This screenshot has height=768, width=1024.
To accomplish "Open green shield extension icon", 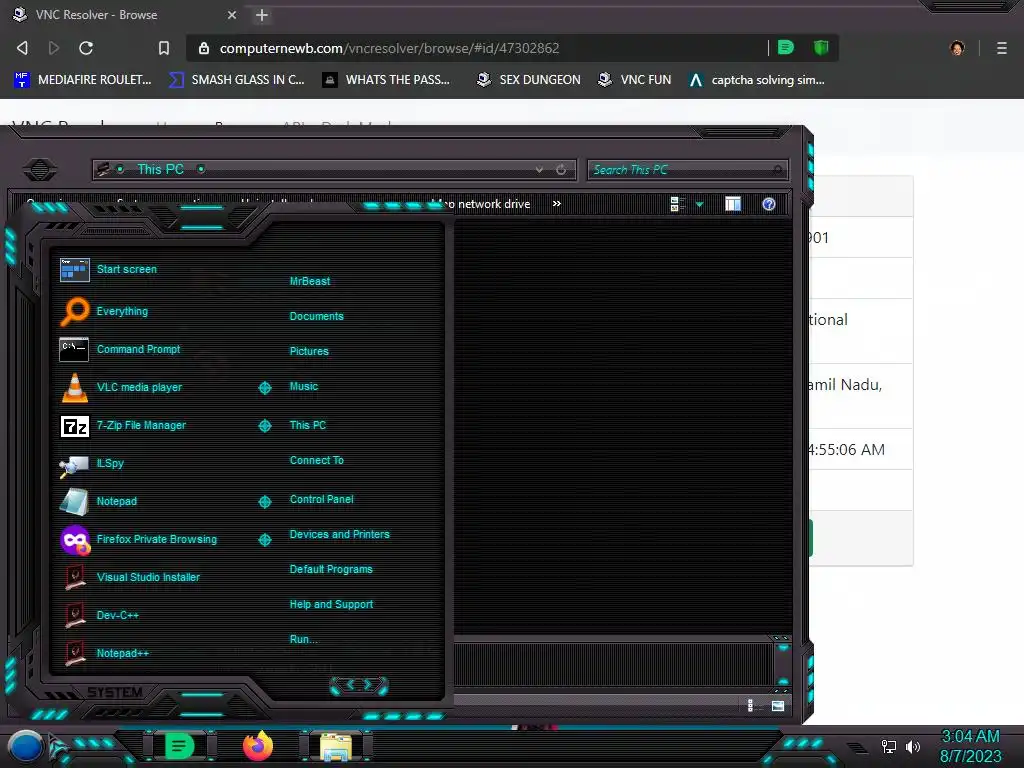I will [821, 47].
